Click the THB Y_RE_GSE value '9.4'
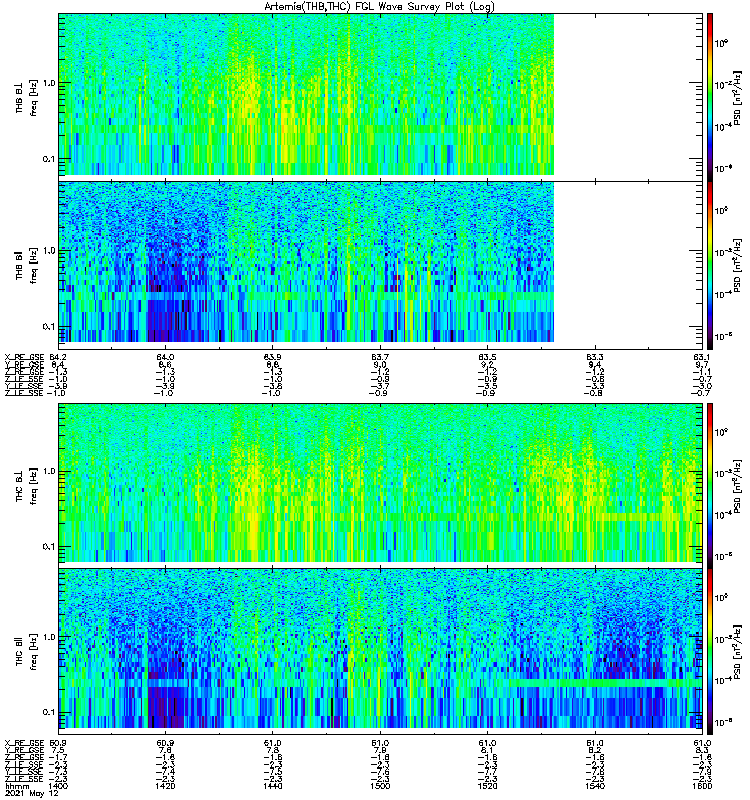The width and height of the screenshot is (750, 800). tap(595, 364)
